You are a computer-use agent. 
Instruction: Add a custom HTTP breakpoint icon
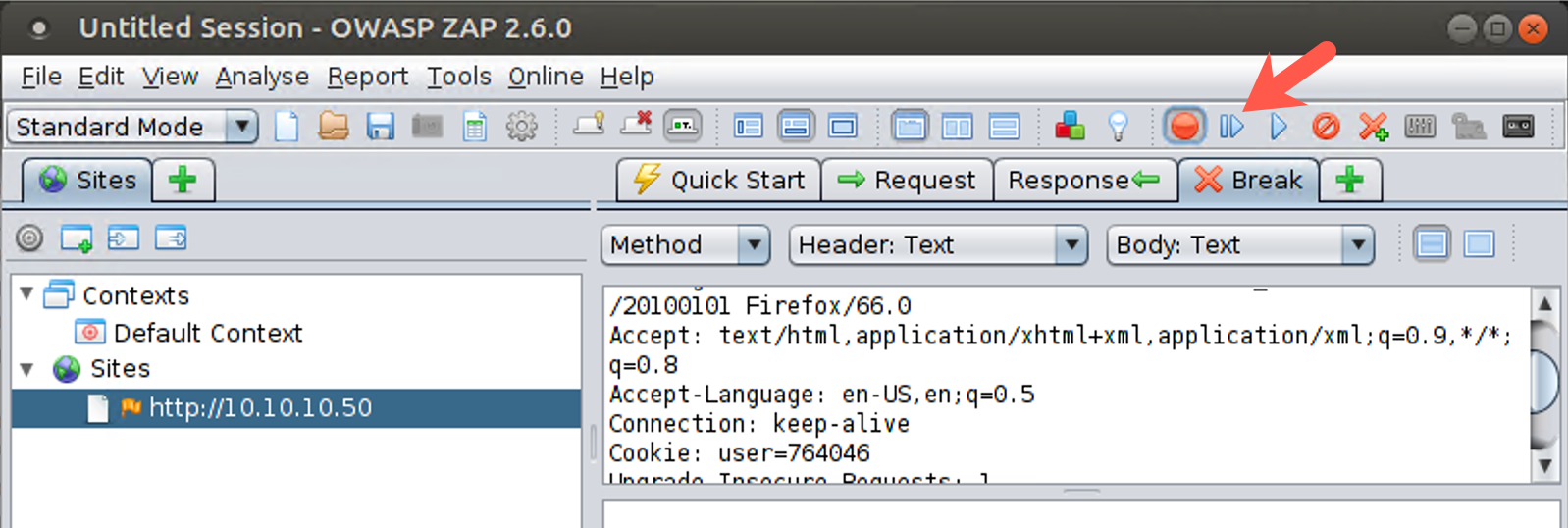click(1373, 127)
